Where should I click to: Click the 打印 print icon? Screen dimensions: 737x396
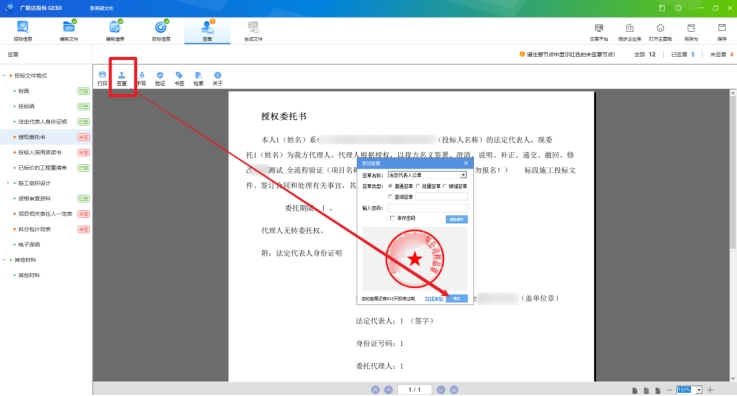coord(102,78)
